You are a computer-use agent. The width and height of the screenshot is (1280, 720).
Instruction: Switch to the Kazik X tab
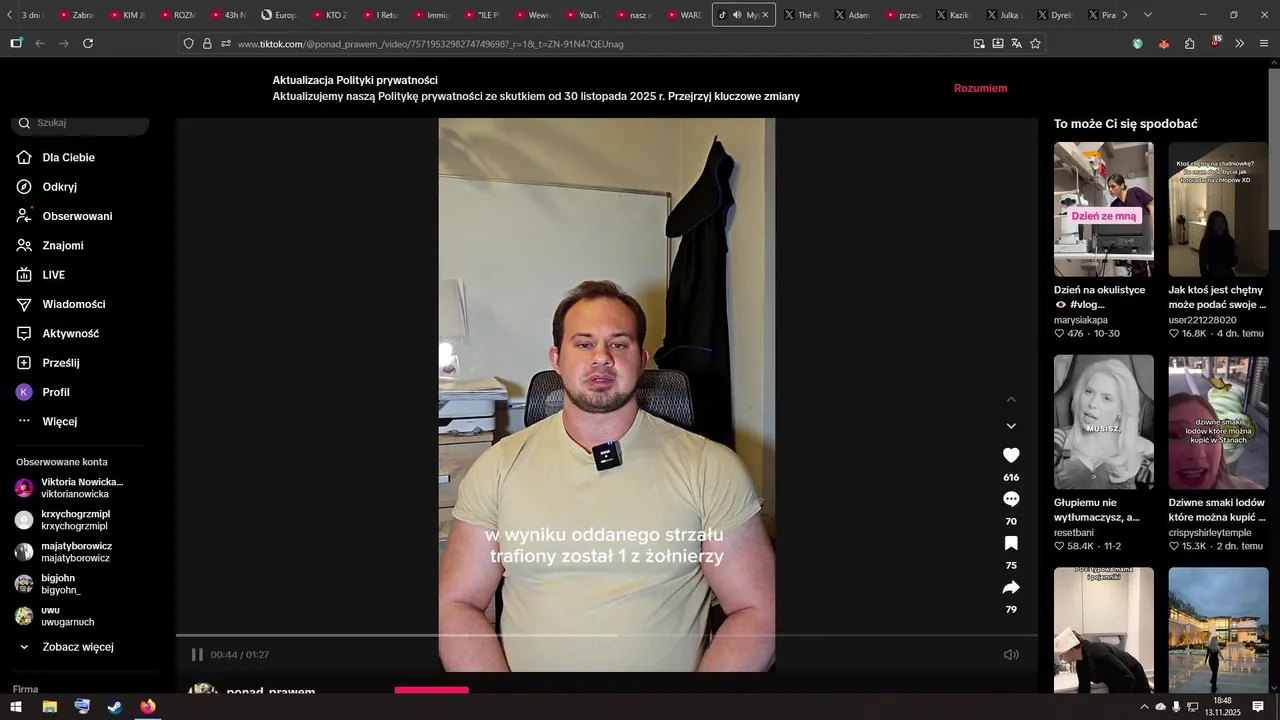tap(954, 15)
